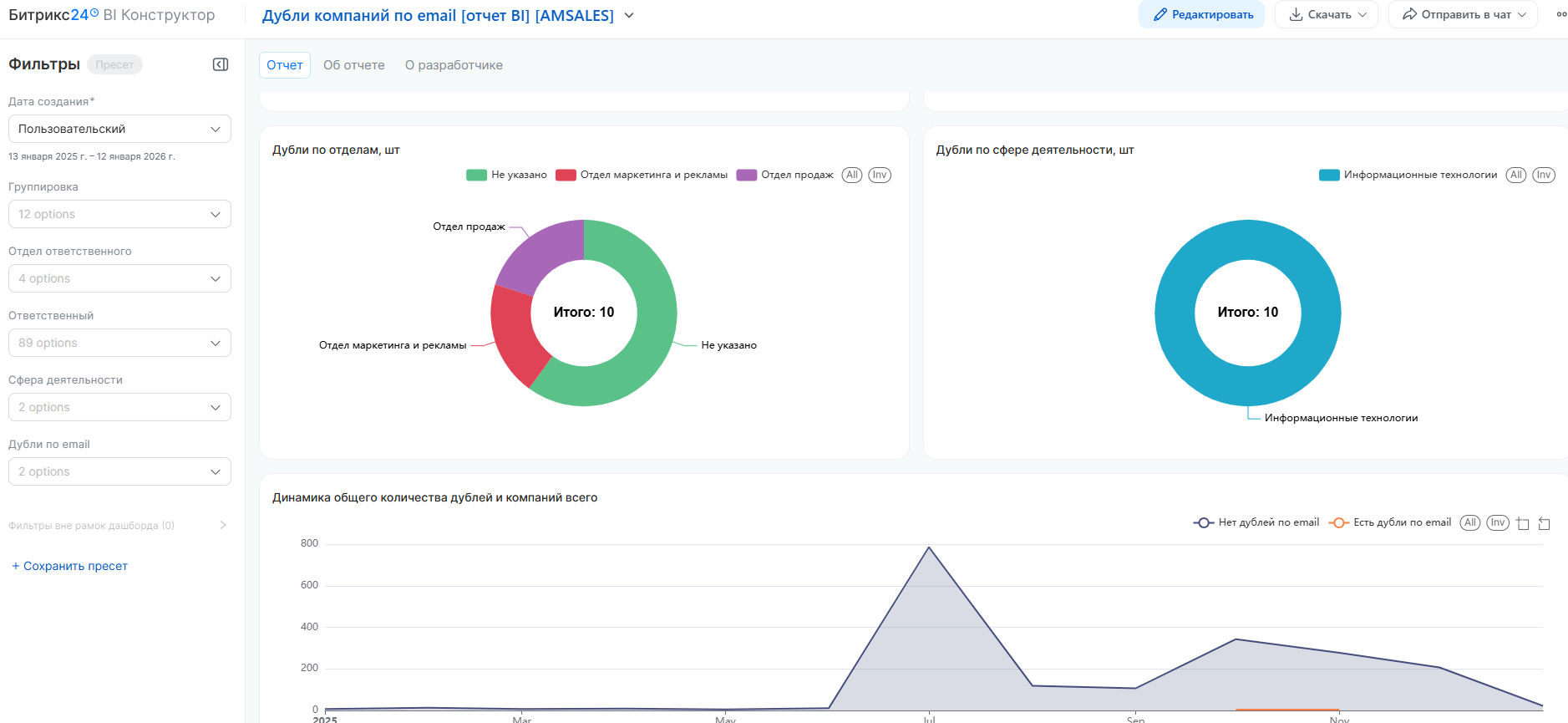Click the Редактировать button
Image resolution: width=1568 pixels, height=723 pixels.
tap(1201, 14)
